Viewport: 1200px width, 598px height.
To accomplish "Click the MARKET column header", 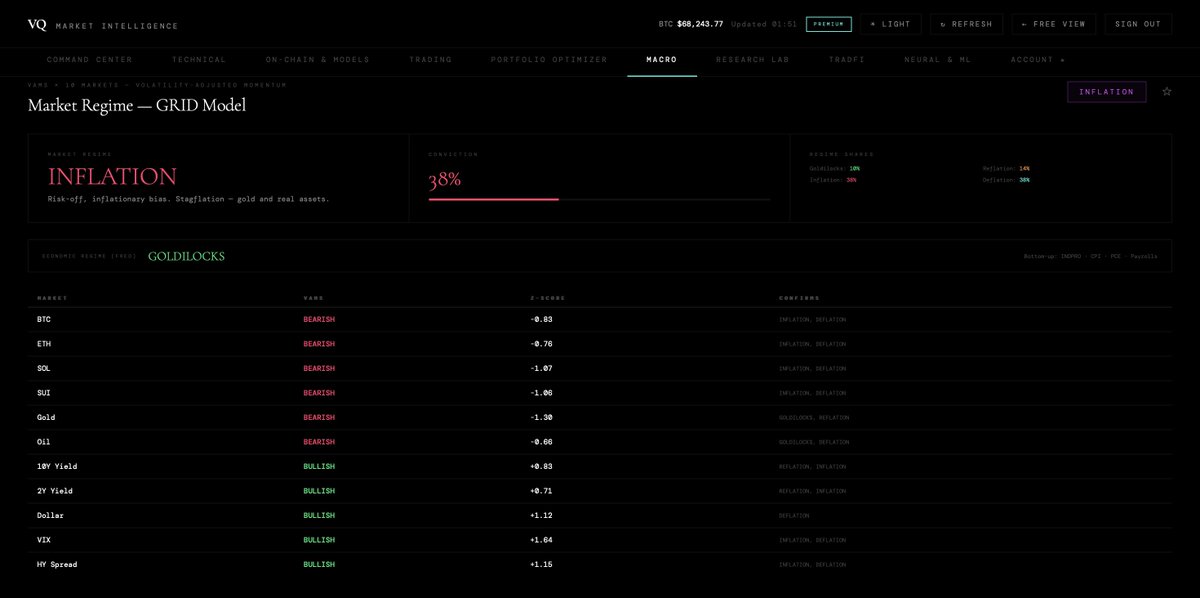I will tap(51, 298).
